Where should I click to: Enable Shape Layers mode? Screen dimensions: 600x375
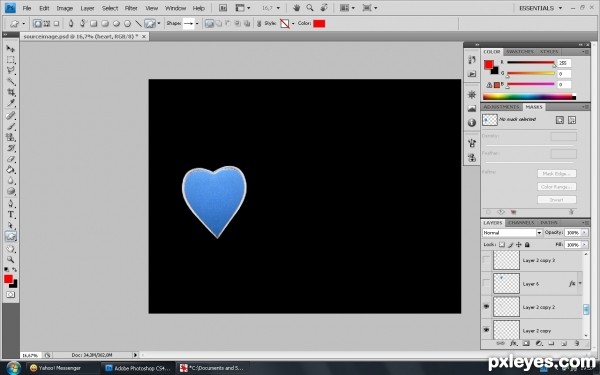pyautogui.click(x=37, y=24)
